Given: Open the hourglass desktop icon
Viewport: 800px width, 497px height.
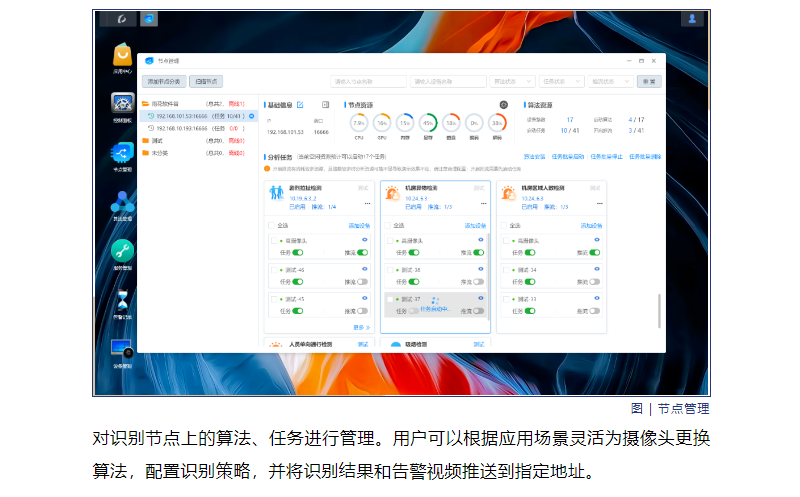Looking at the screenshot, I should click(122, 300).
